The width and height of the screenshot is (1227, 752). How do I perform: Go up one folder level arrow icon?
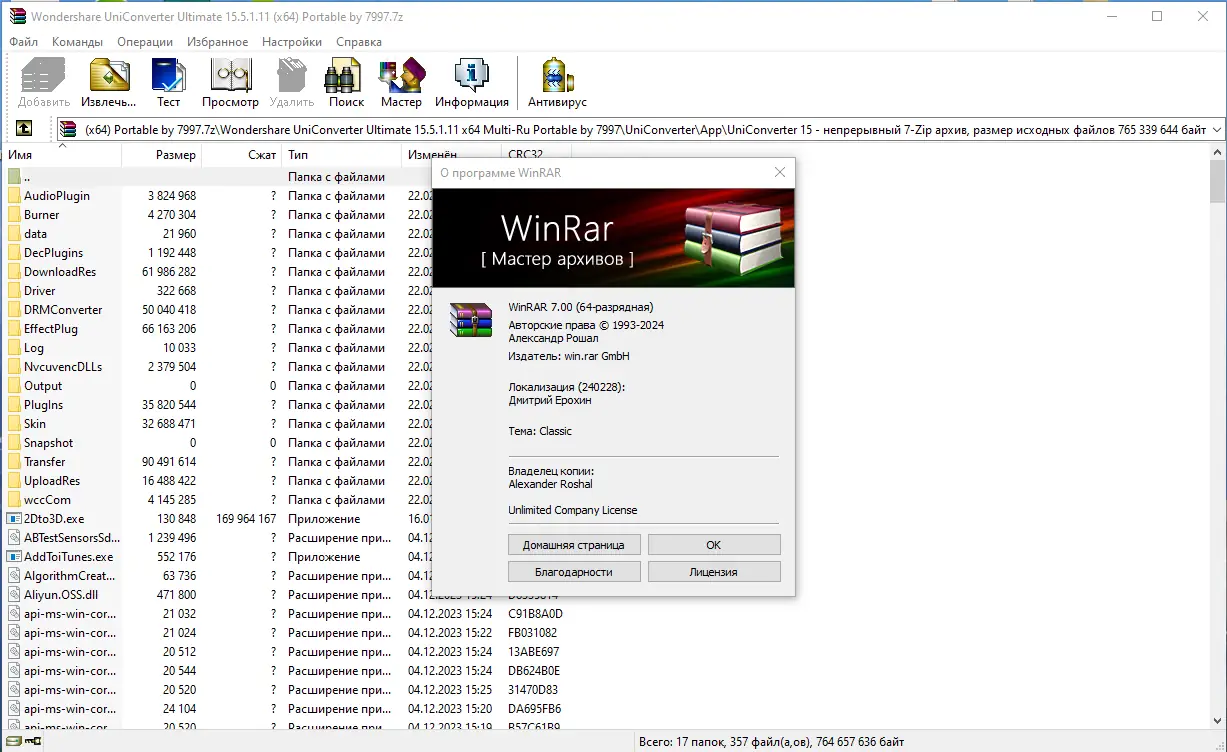click(24, 129)
